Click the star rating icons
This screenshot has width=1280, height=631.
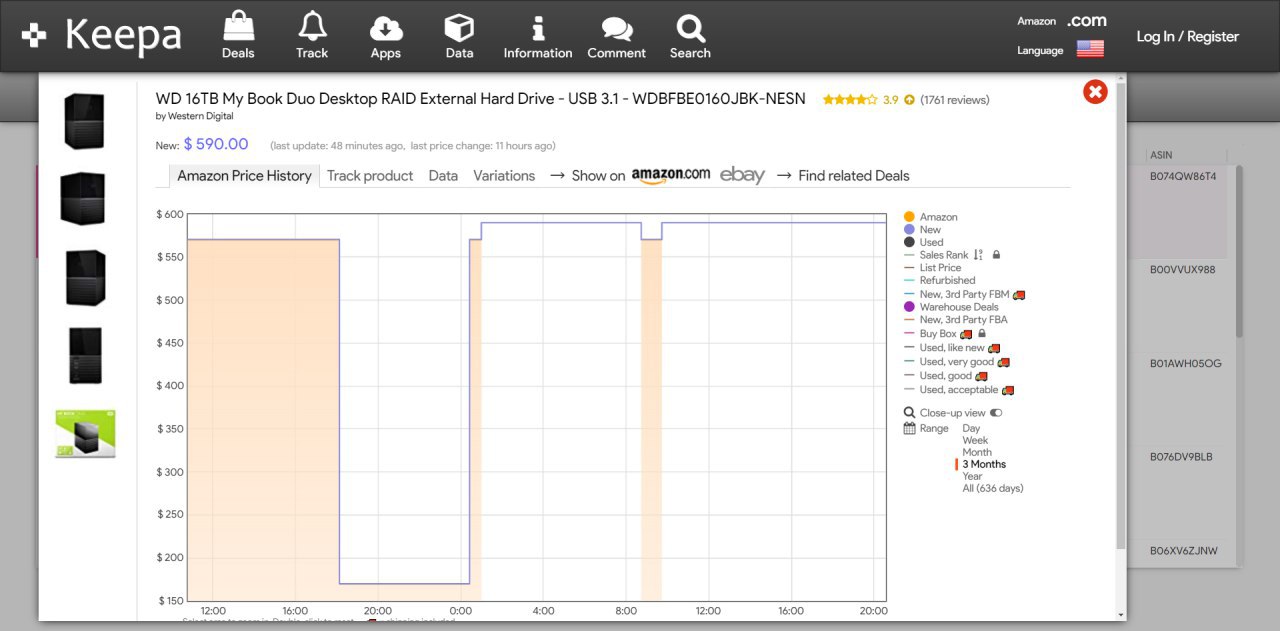point(850,100)
